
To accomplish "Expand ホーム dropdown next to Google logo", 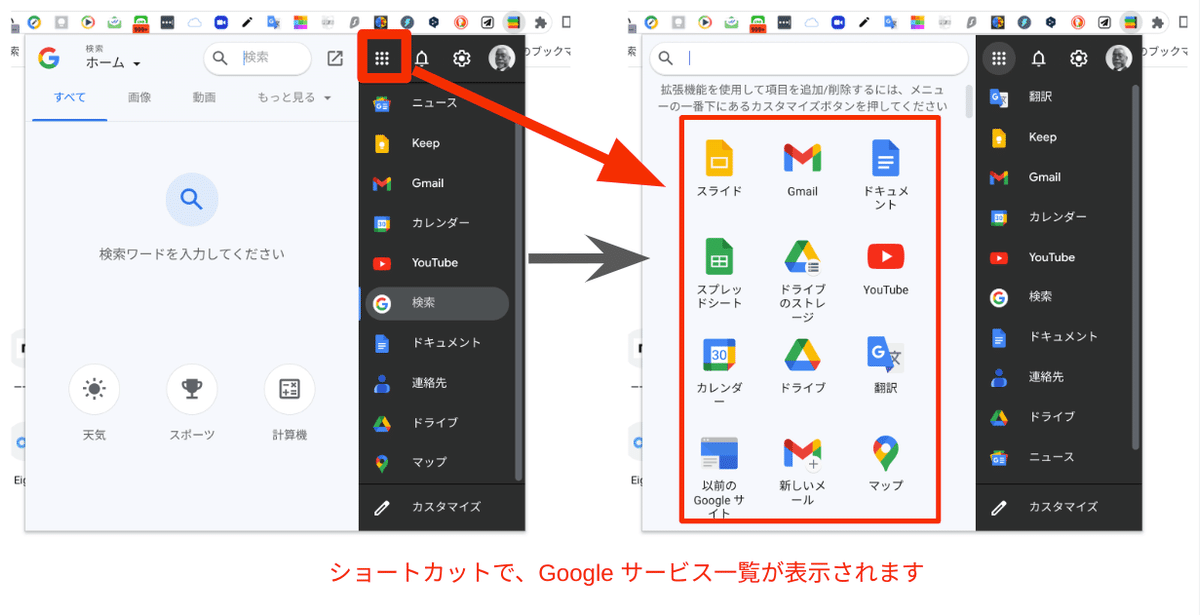I will [x=113, y=63].
